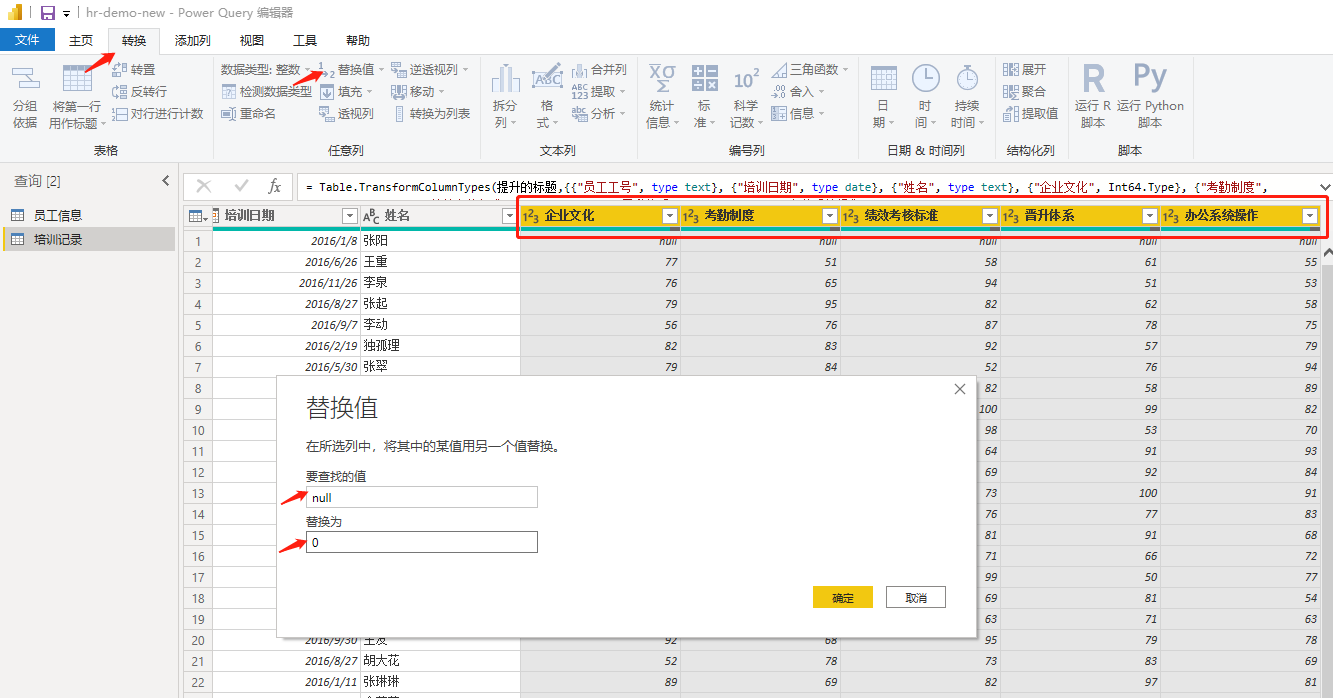
Task: Click the 取消 button in the dialog
Action: click(x=915, y=597)
